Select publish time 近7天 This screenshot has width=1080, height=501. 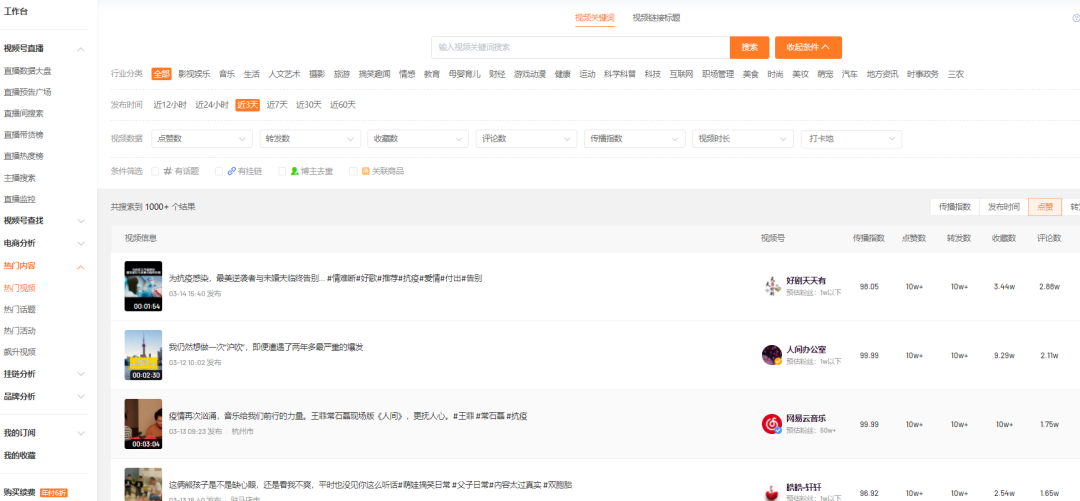277,105
